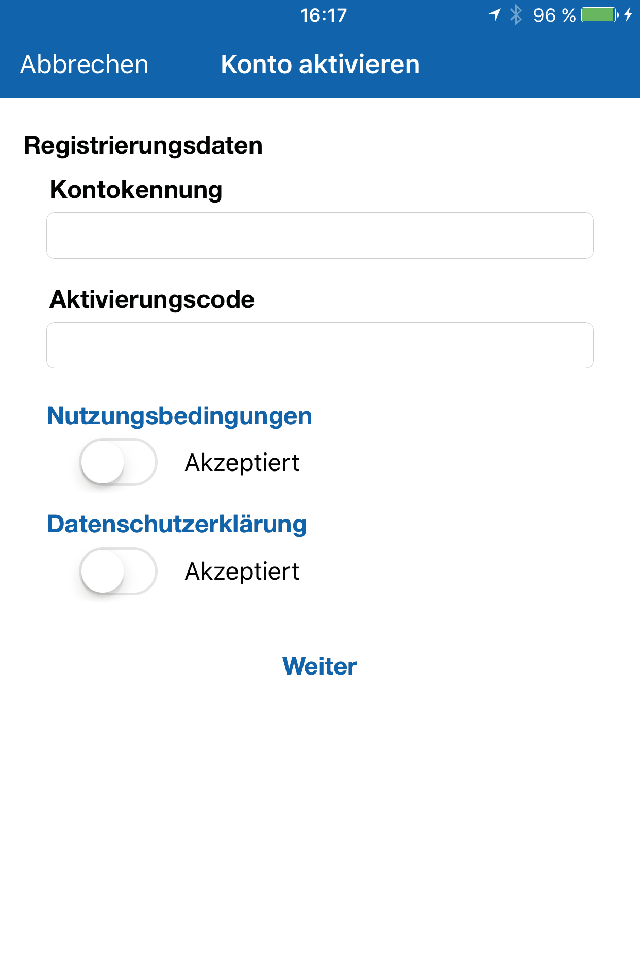The image size is (640, 960).
Task: Cancel activation with Abbrechen
Action: tap(85, 64)
